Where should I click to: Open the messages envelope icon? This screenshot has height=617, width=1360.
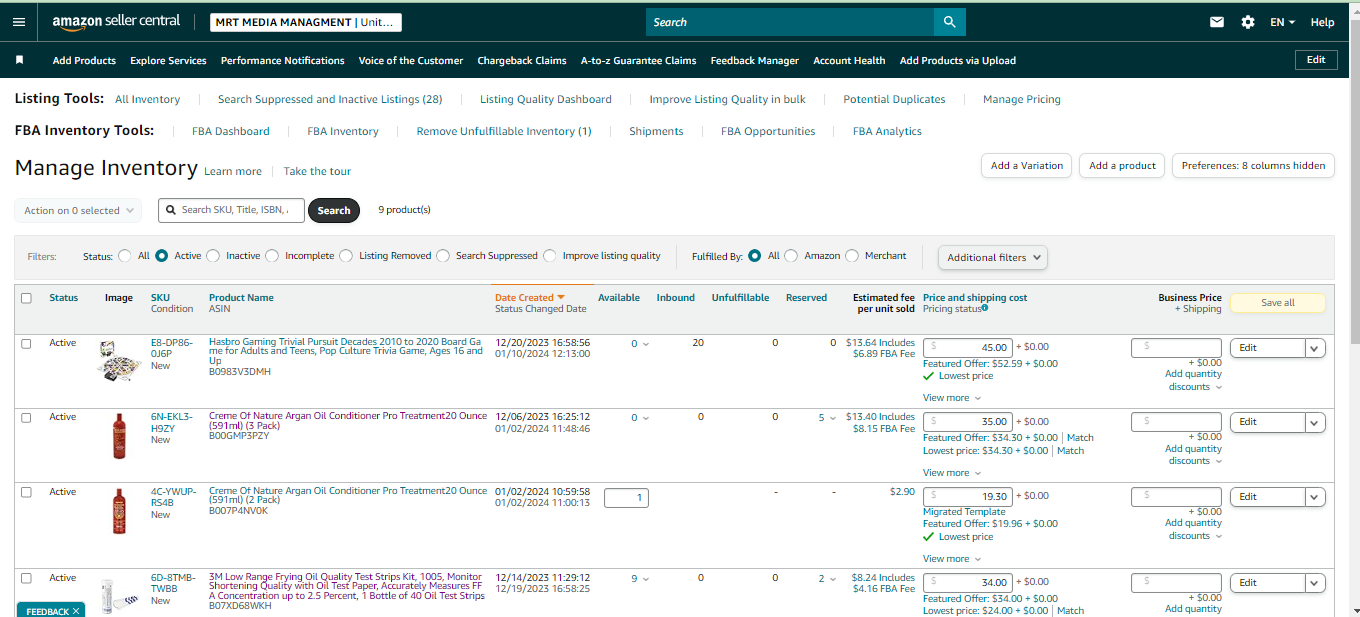(x=1217, y=22)
